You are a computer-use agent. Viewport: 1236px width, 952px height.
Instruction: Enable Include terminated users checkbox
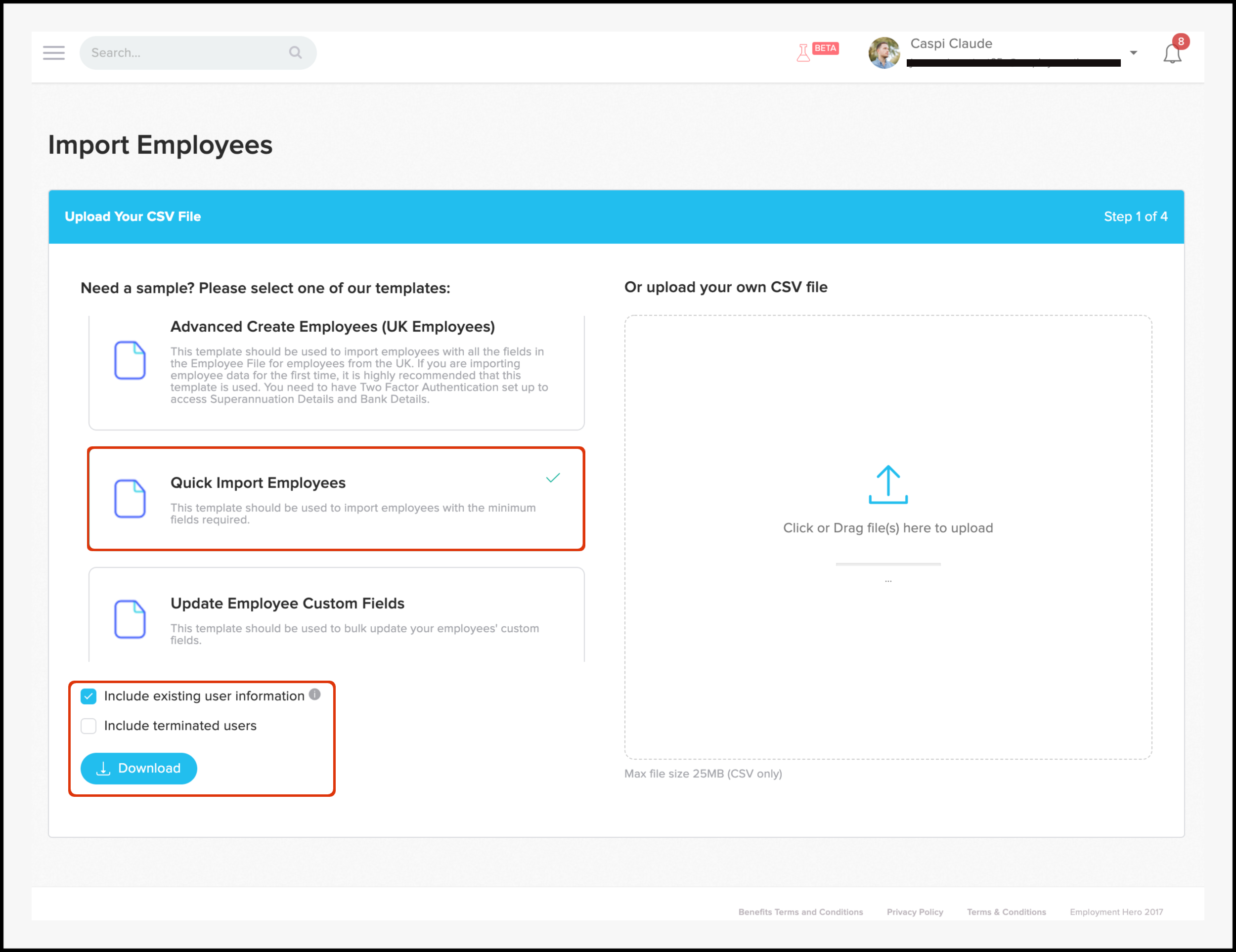tap(89, 726)
